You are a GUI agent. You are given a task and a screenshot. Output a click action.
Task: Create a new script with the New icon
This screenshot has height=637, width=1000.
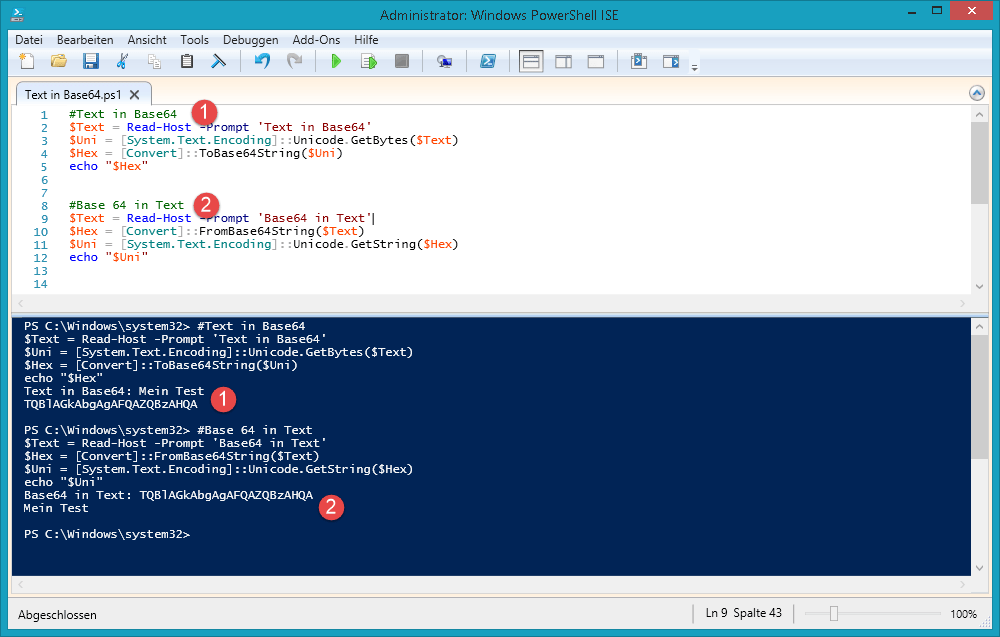[27, 61]
